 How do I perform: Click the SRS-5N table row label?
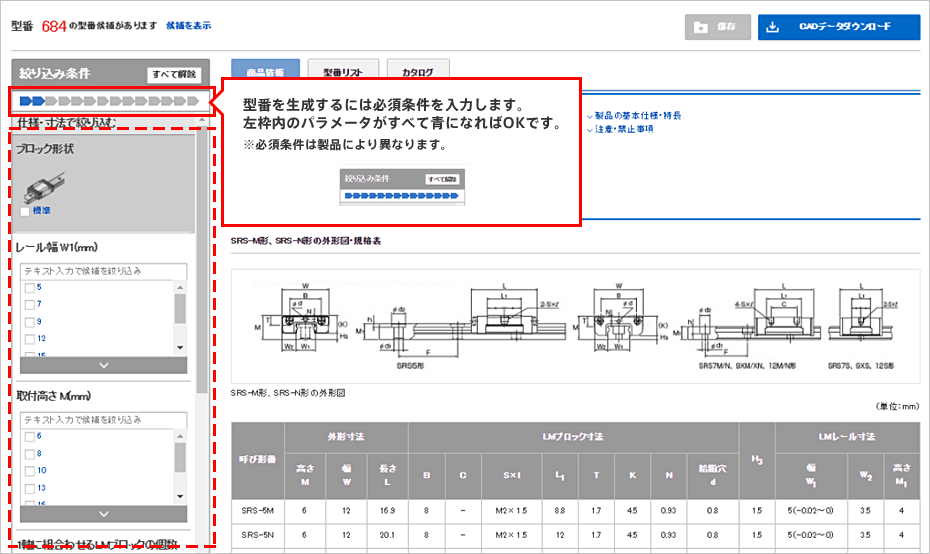257,535
